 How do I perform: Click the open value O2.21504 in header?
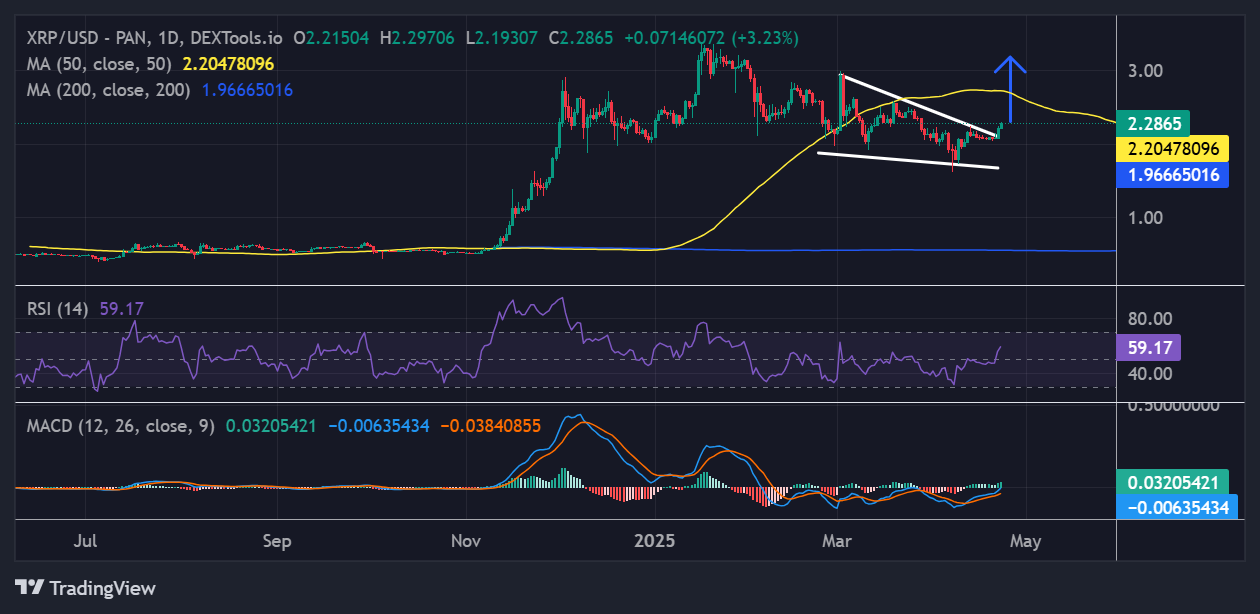click(x=331, y=38)
